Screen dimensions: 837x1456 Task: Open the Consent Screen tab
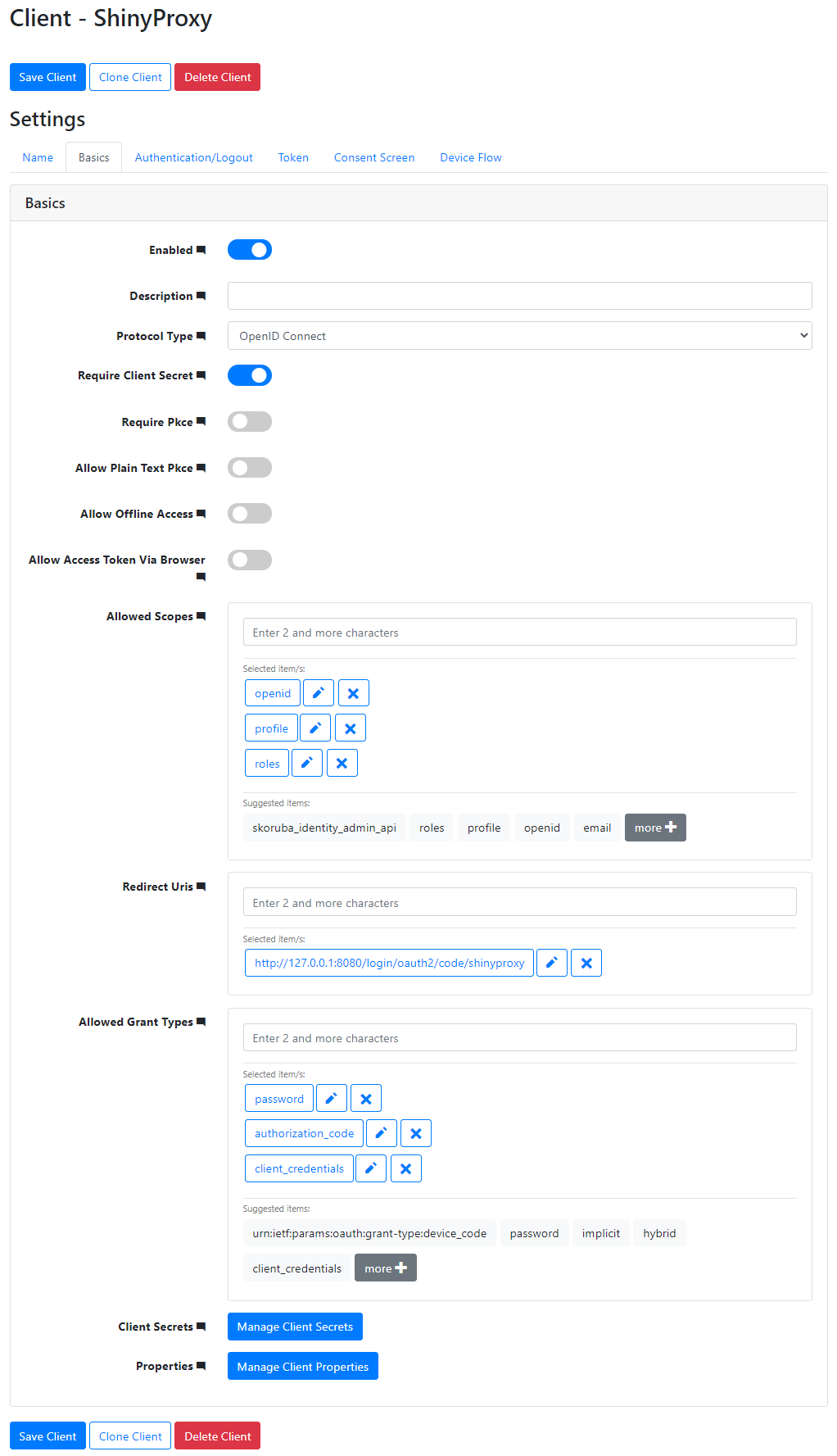[373, 157]
